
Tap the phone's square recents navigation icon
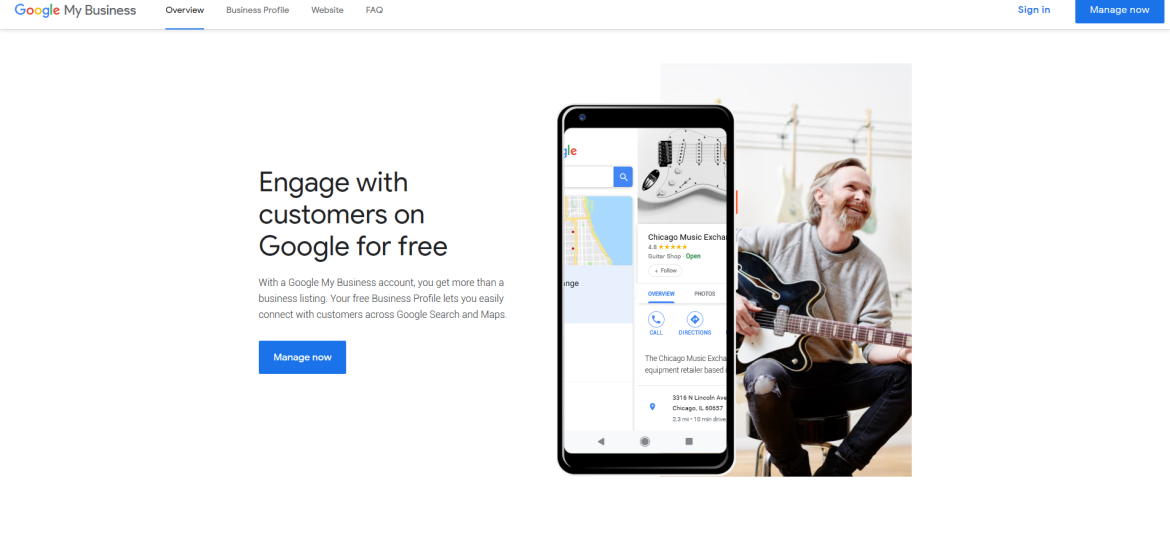pyautogui.click(x=689, y=442)
